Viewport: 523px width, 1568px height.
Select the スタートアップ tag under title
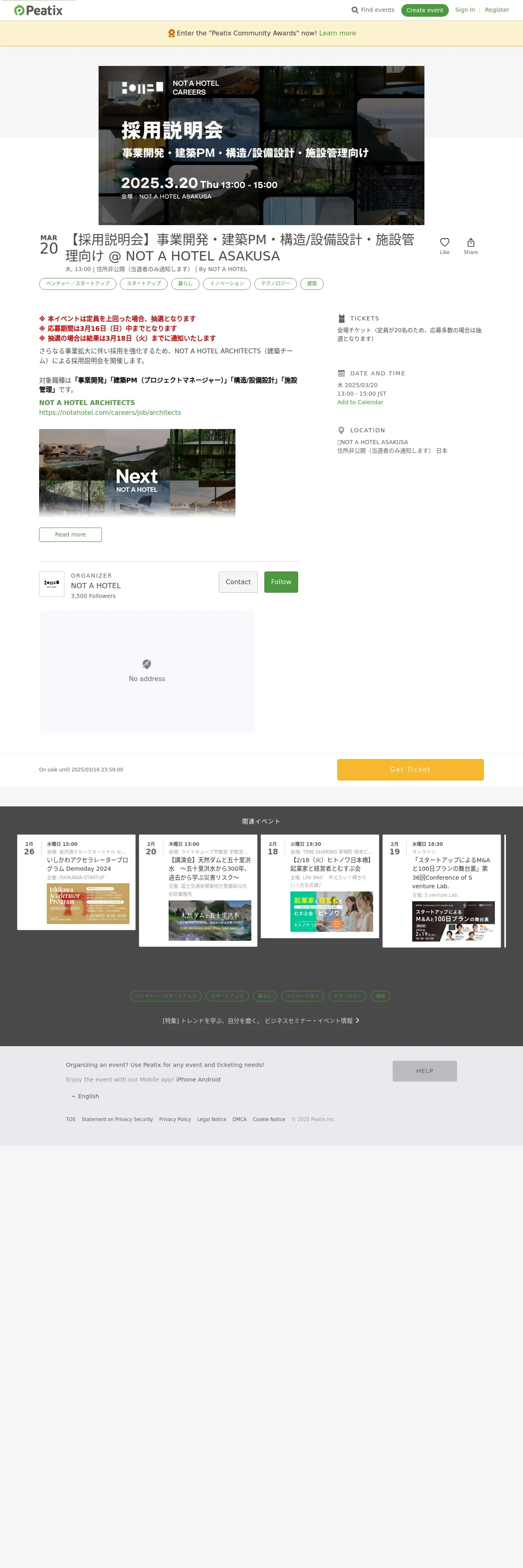144,284
